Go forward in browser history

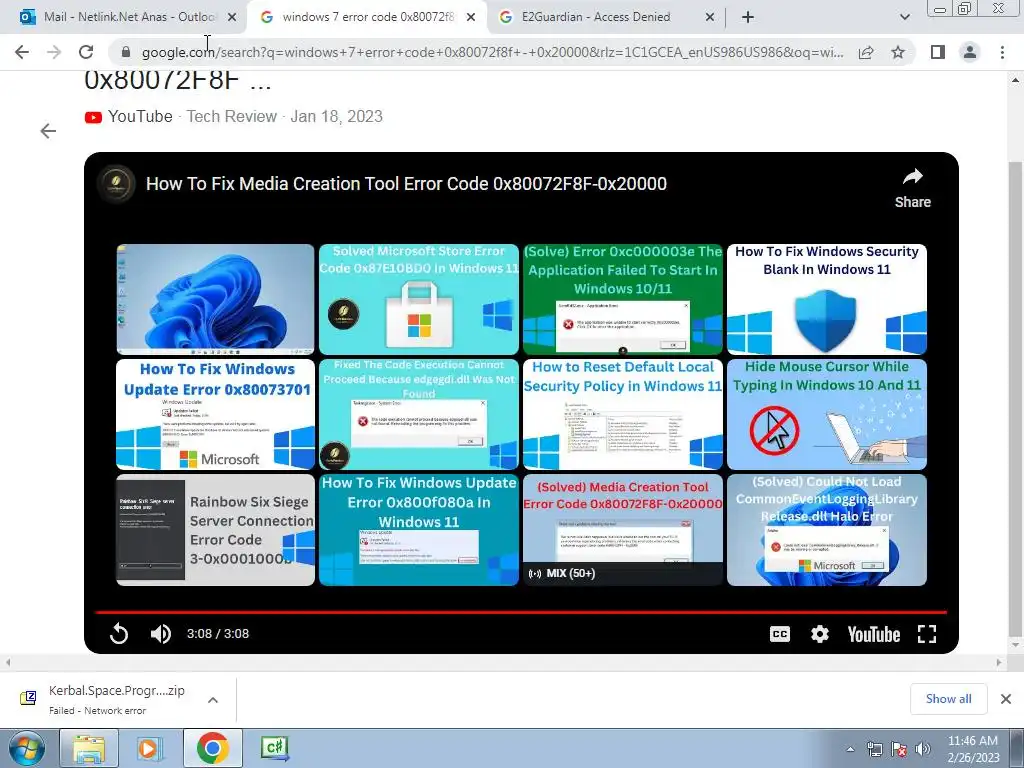coord(54,52)
